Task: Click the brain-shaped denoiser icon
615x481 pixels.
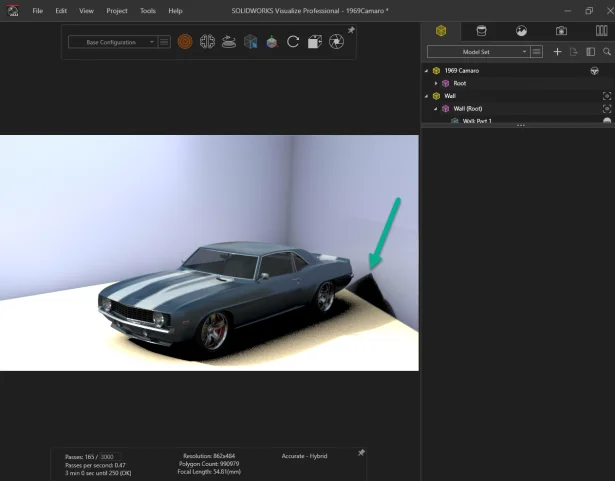Action: (x=207, y=42)
